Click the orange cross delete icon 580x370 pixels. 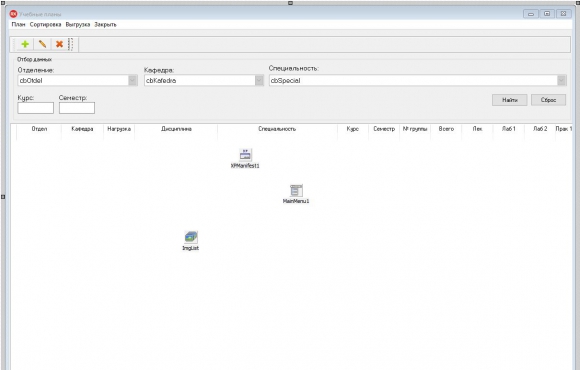(x=59, y=44)
